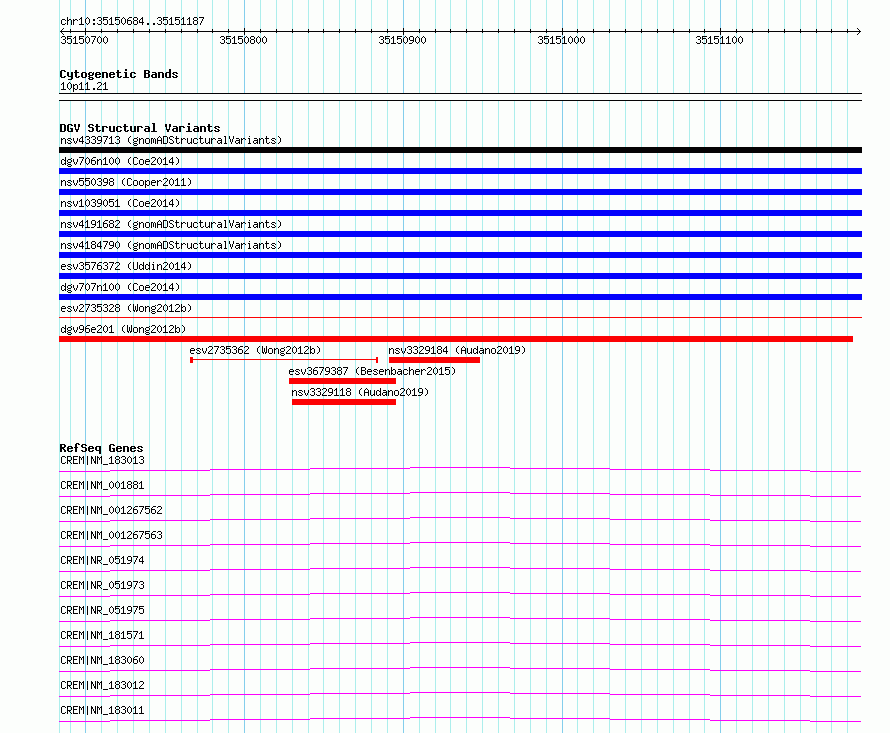Click the blue dgv707n100 variant bar
Screen dimensions: 890x733
(460, 297)
